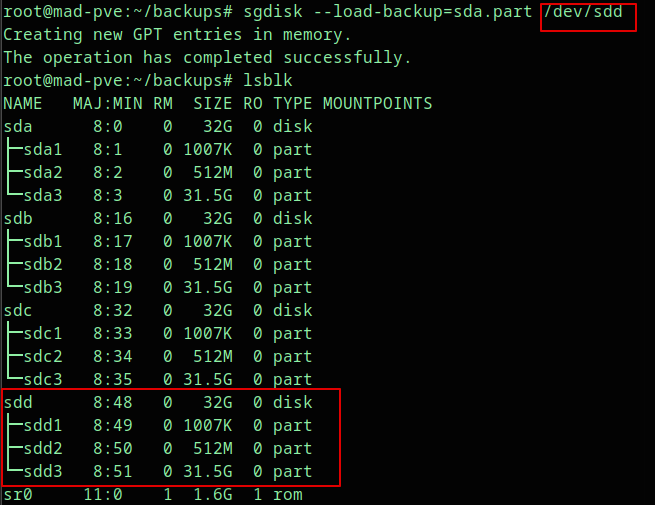Click the 8:48 major:minor value
Viewport: 655px width, 505px height.
(113, 402)
